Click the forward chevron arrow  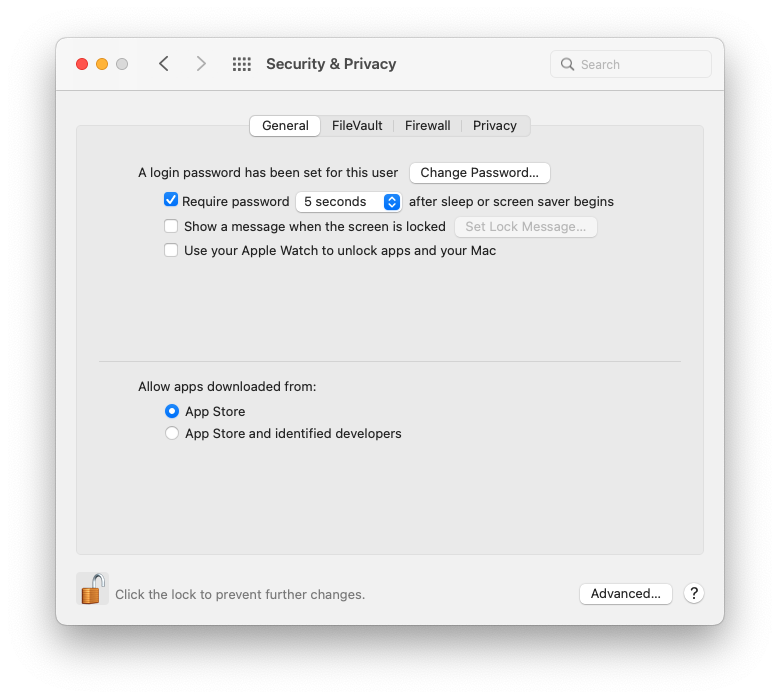tap(201, 64)
